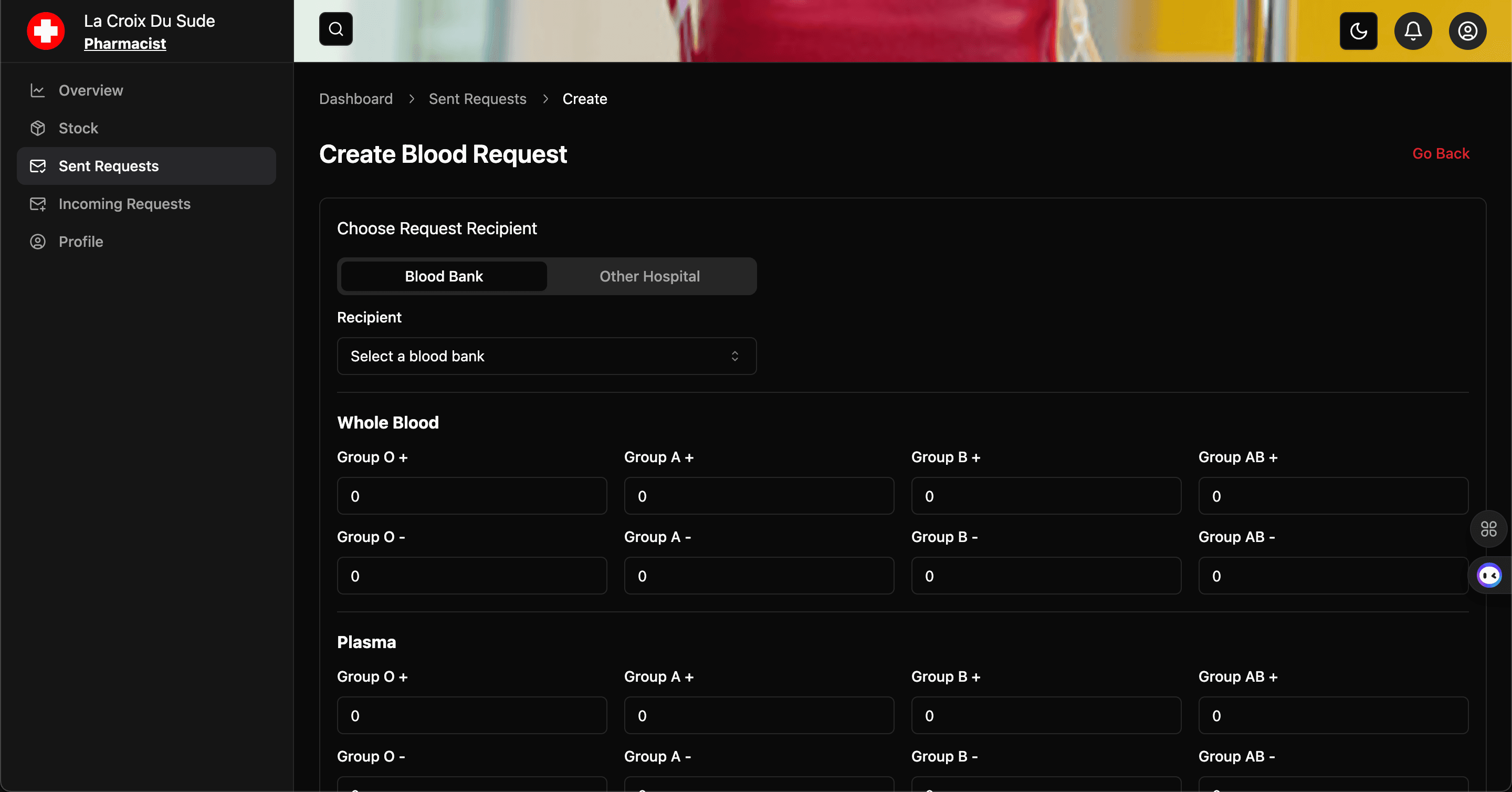Switch to the Other Hospital tab
Viewport: 1512px width, 792px height.
pos(649,276)
